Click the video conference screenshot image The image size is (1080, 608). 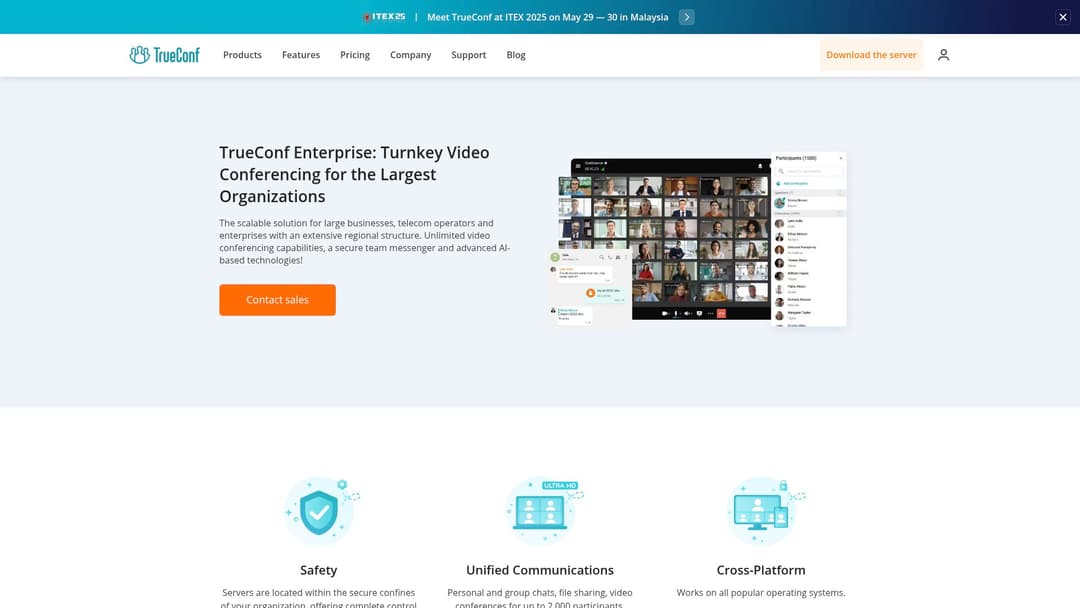click(697, 239)
